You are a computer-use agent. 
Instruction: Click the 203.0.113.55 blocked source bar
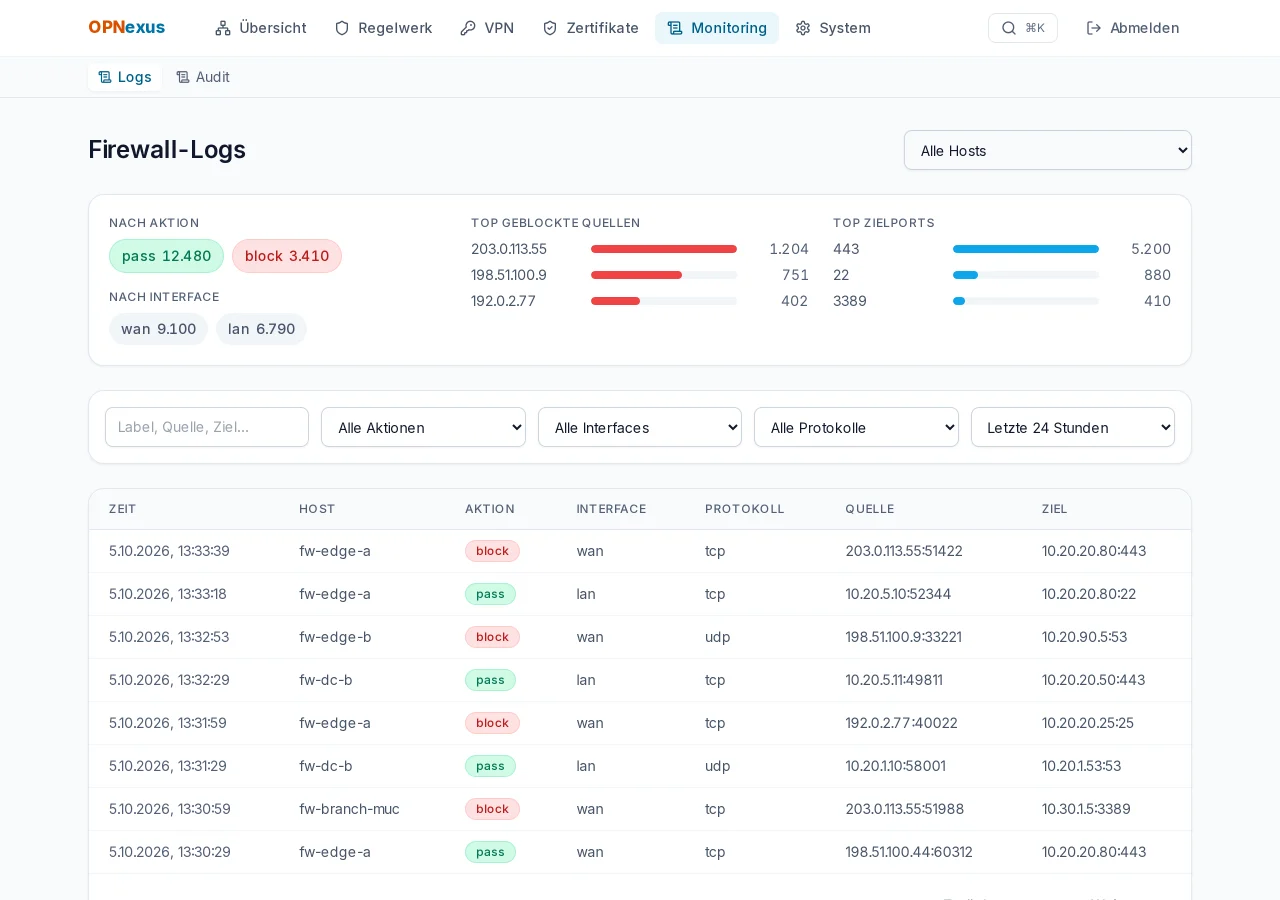664,249
